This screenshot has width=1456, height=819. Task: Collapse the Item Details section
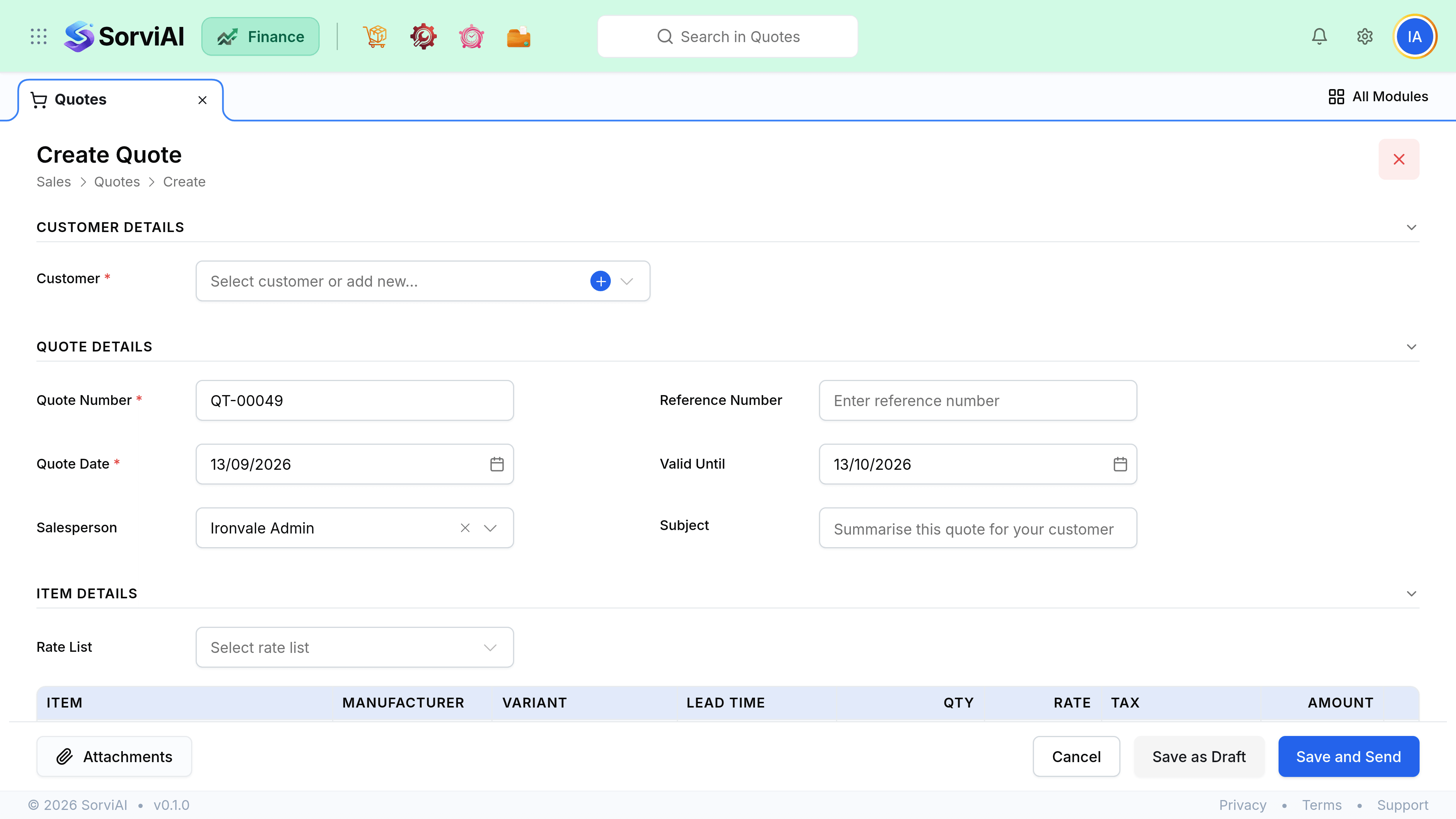pos(1411,593)
